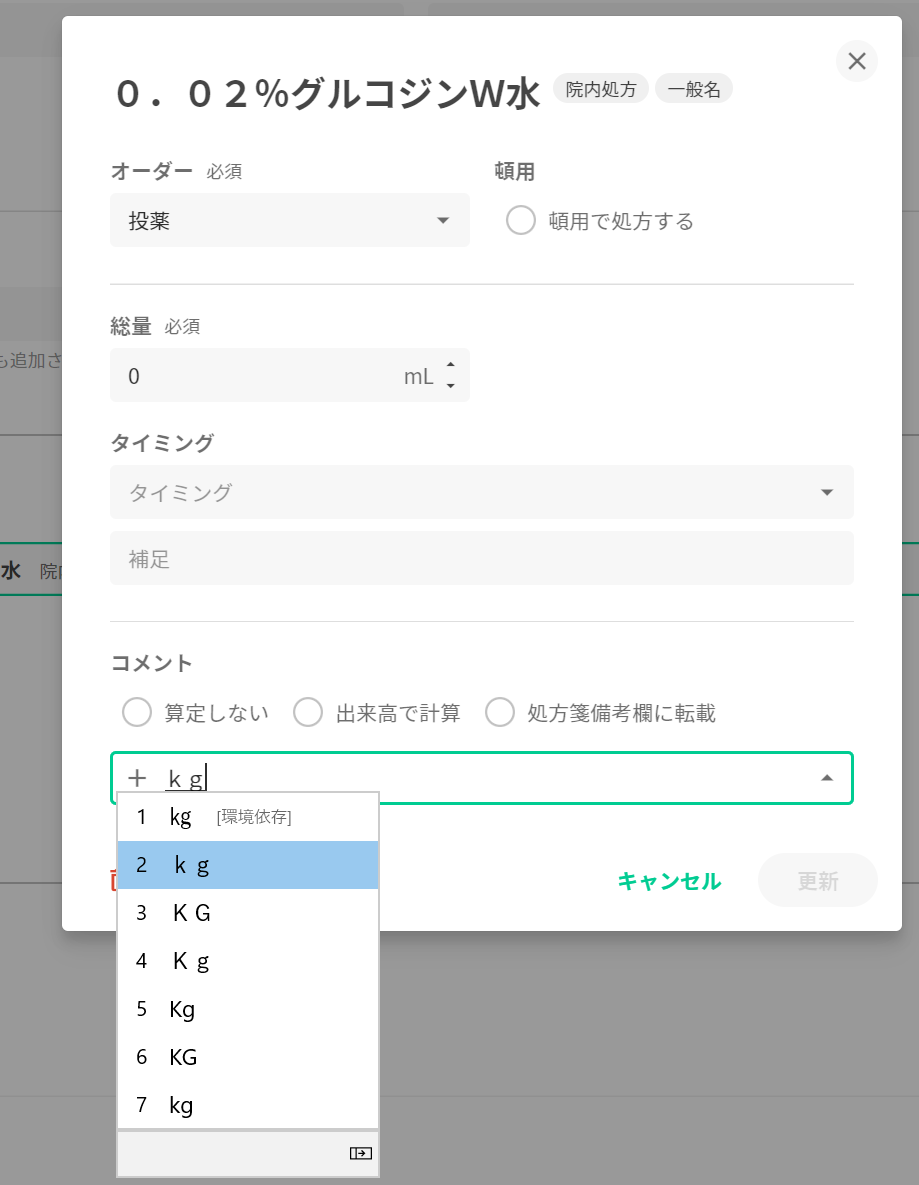Click the plus icon in the comment field
The image size is (919, 1185).
point(137,778)
